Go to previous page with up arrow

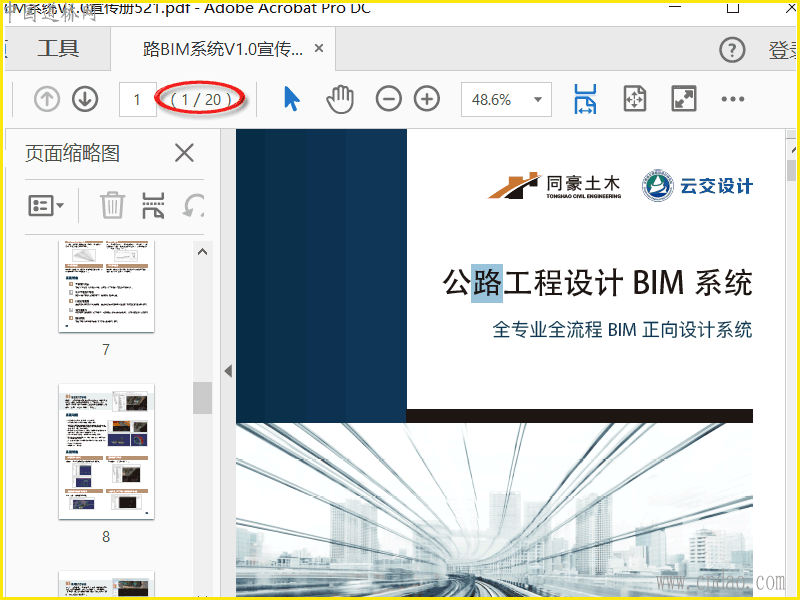tap(47, 99)
